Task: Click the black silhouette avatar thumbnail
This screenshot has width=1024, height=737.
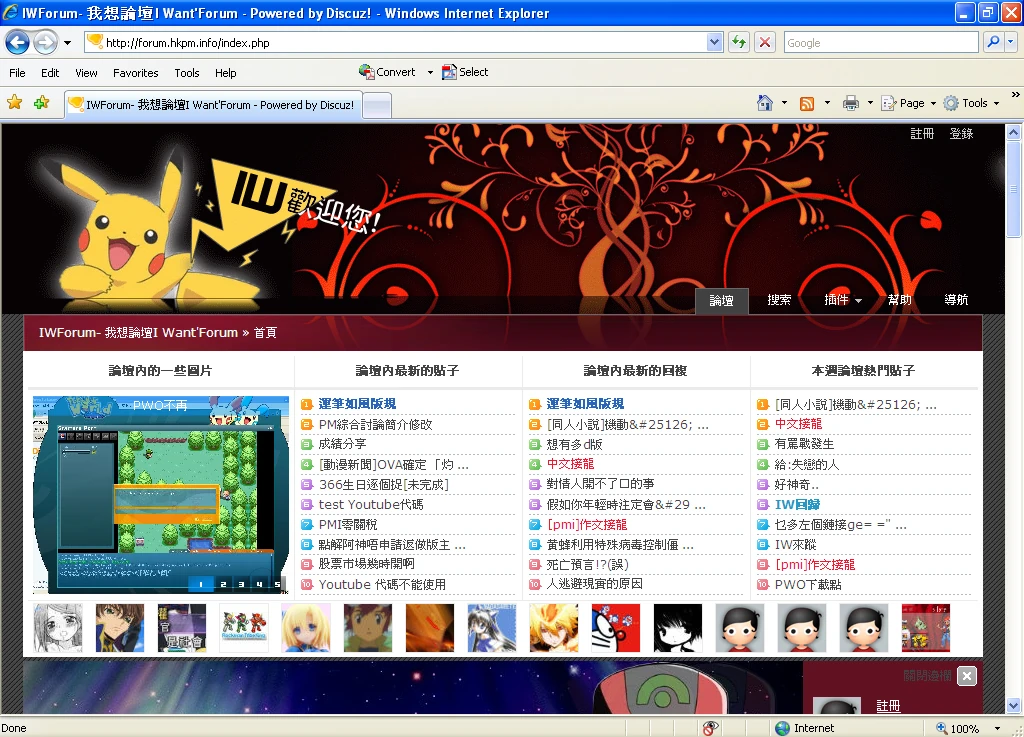Action: pos(678,628)
